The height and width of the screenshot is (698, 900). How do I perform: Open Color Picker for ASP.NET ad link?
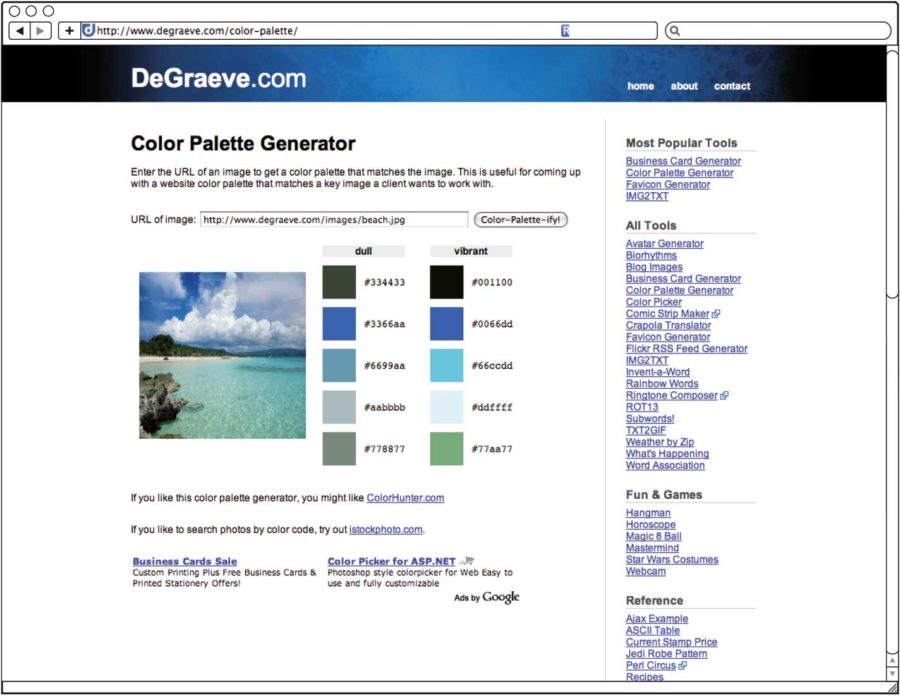(x=391, y=561)
